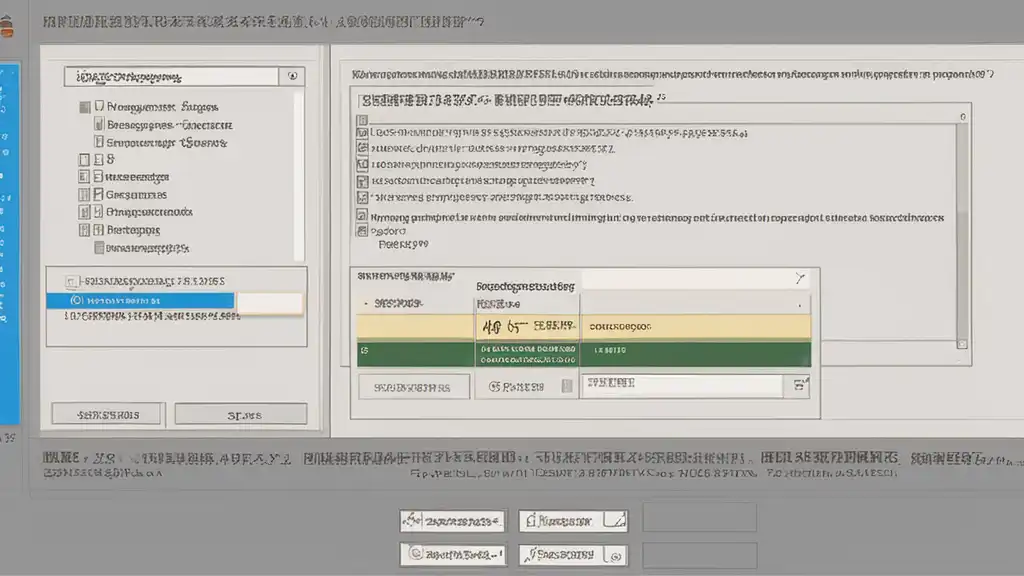The width and height of the screenshot is (1024, 576).
Task: Click the scroll-down arrow of the right panel scrollbar
Action: pos(962,343)
